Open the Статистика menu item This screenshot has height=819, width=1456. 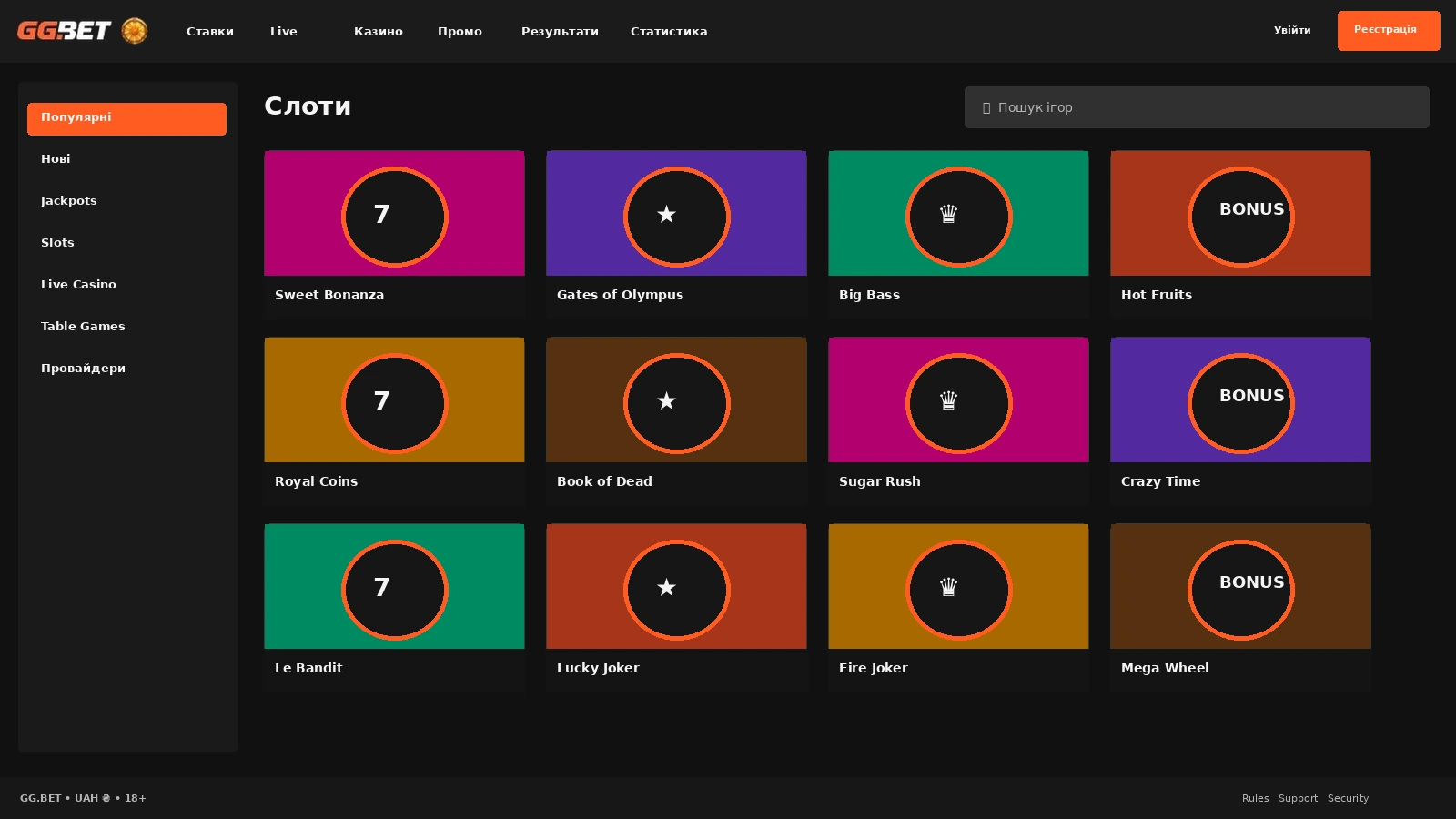click(x=669, y=31)
